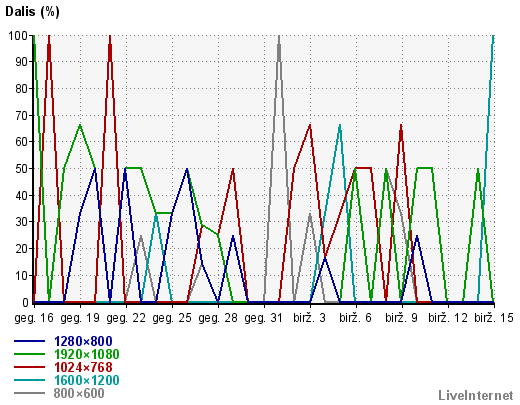Click the 100 value on the vertical axis
The height and width of the screenshot is (405, 520).
[18, 35]
